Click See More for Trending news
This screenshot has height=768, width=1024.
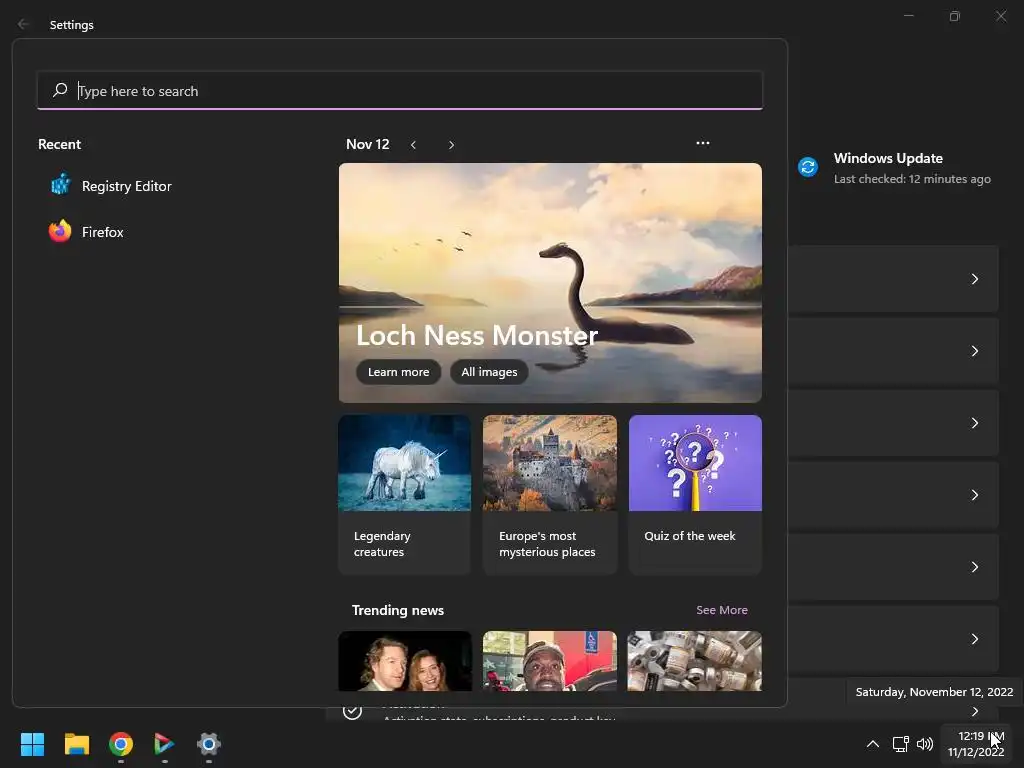point(722,610)
